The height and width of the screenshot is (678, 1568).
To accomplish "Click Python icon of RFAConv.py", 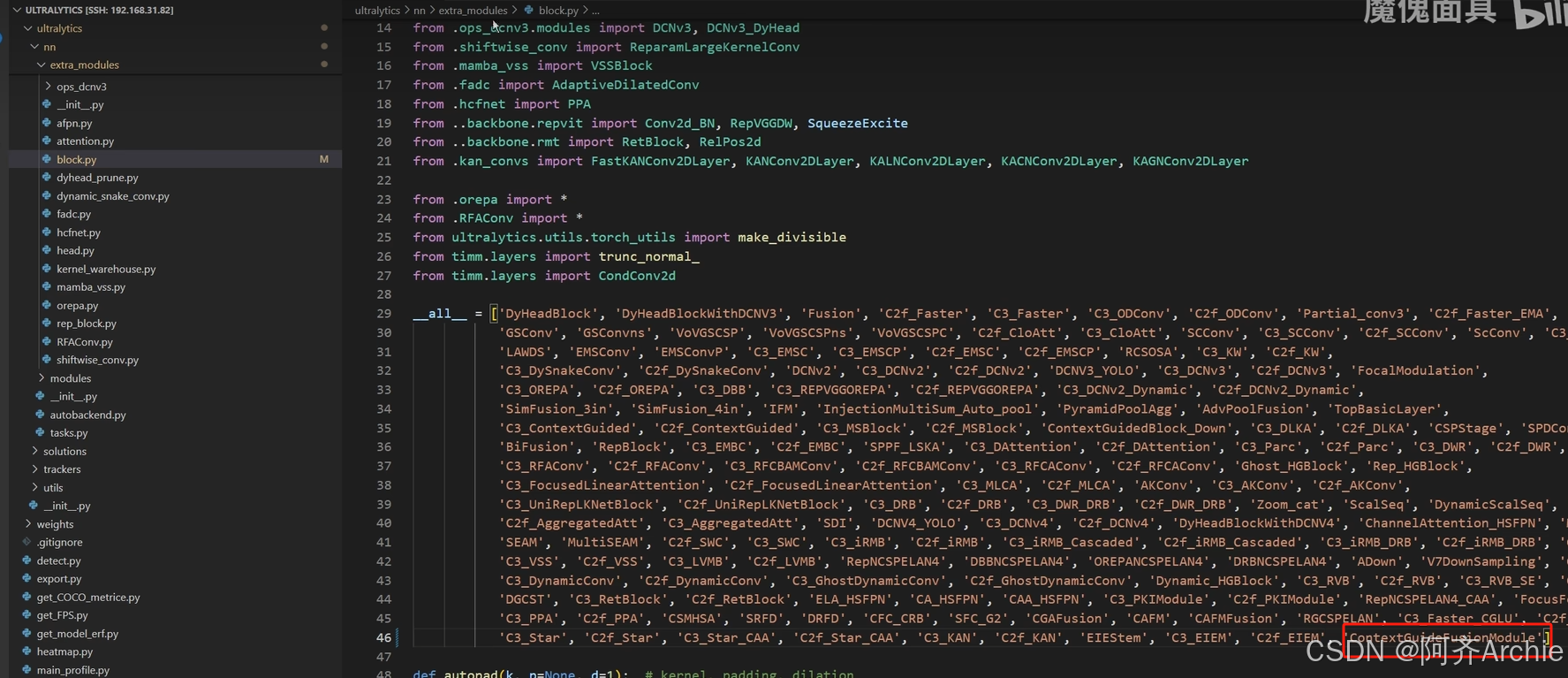I will click(x=47, y=341).
